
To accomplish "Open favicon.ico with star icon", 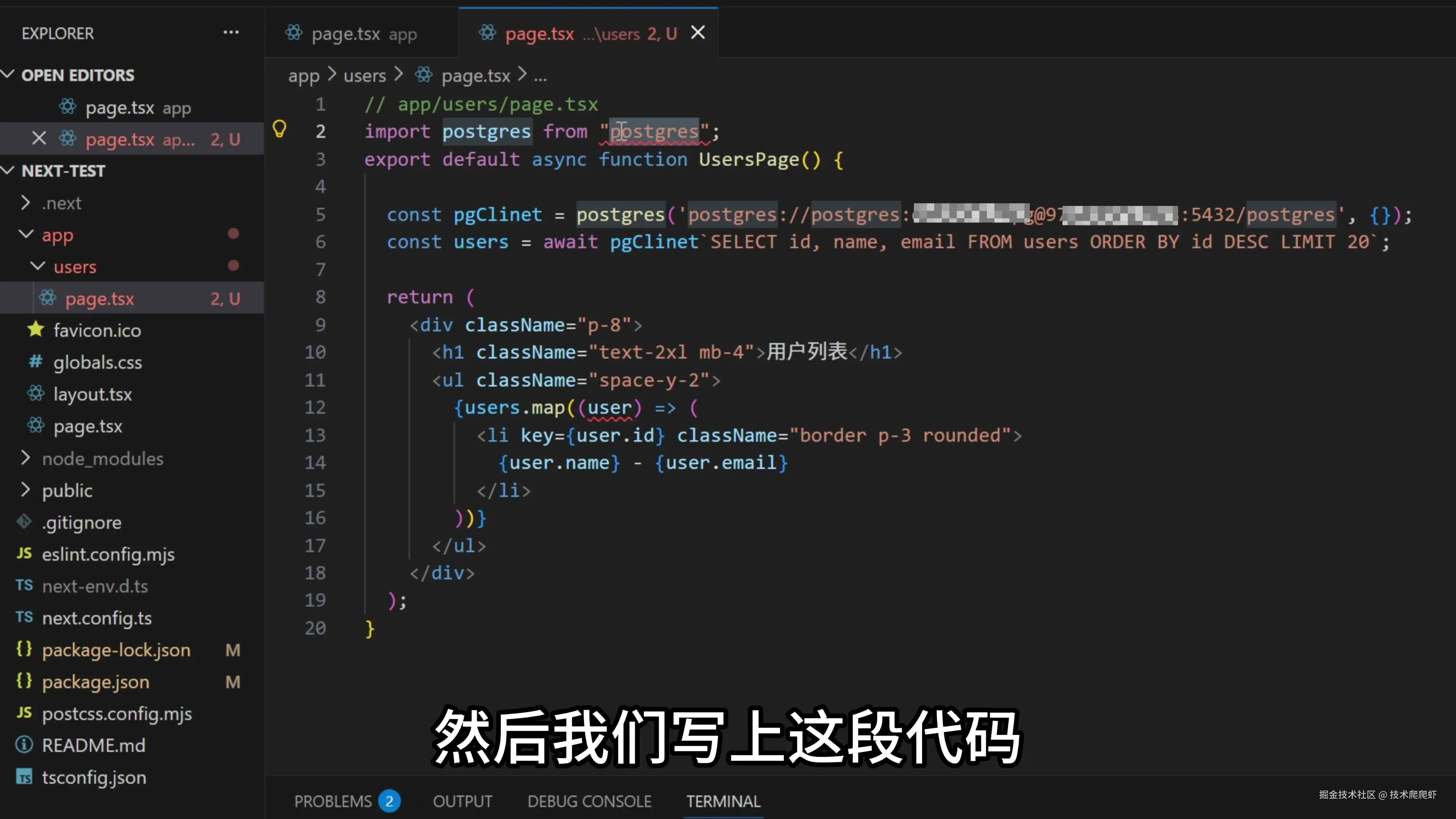I will point(97,330).
